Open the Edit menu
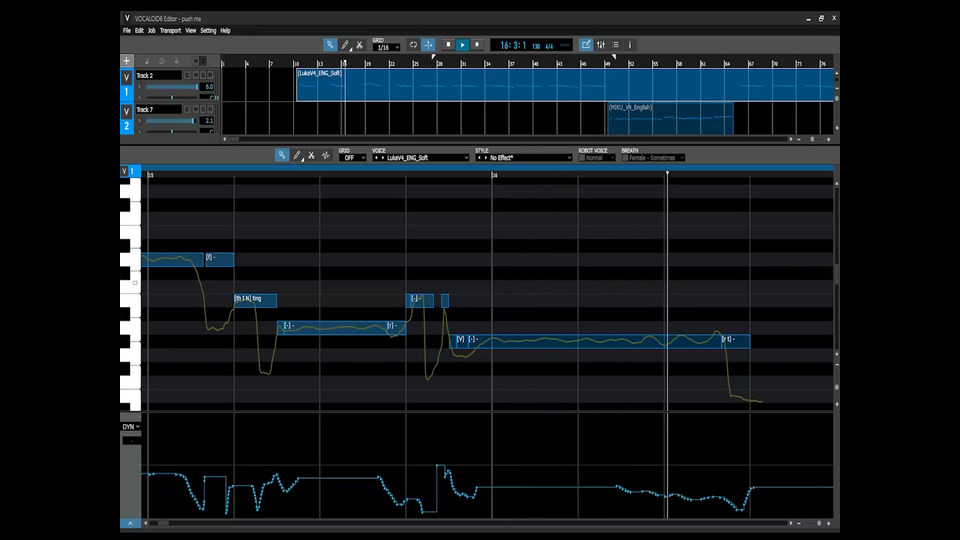The height and width of the screenshot is (540, 960). pos(139,31)
